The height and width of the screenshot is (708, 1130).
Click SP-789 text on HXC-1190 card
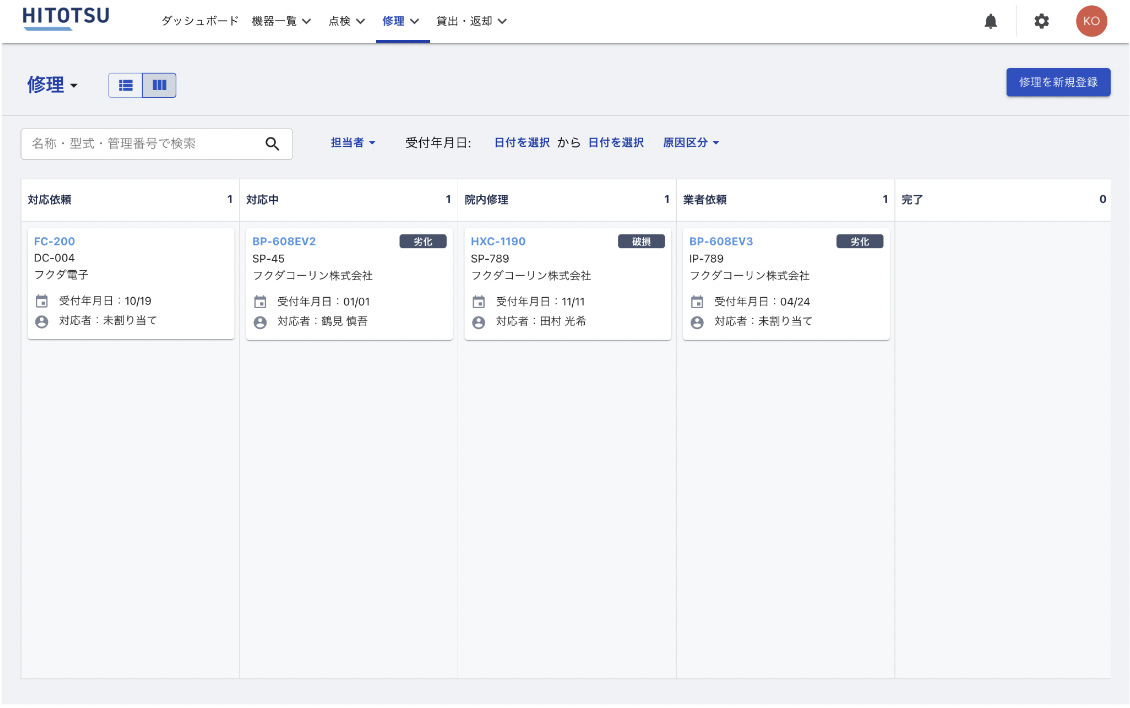[x=490, y=259]
